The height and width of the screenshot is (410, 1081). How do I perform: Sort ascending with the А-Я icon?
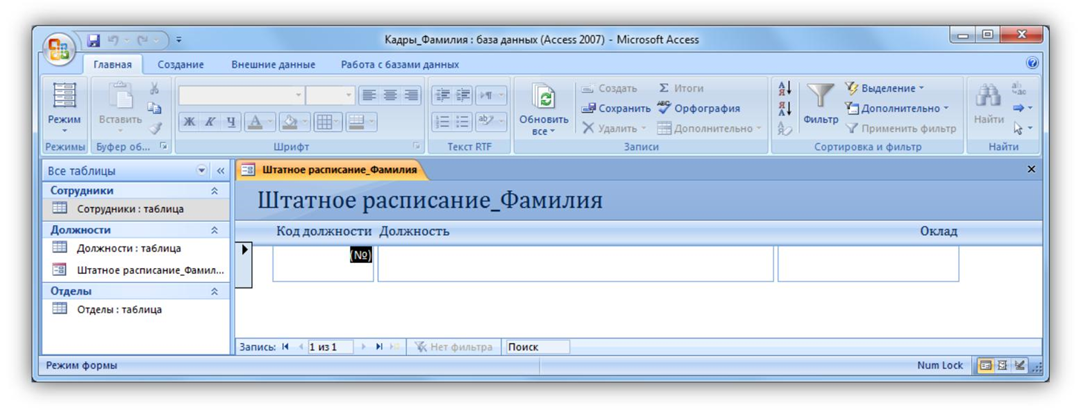point(785,89)
